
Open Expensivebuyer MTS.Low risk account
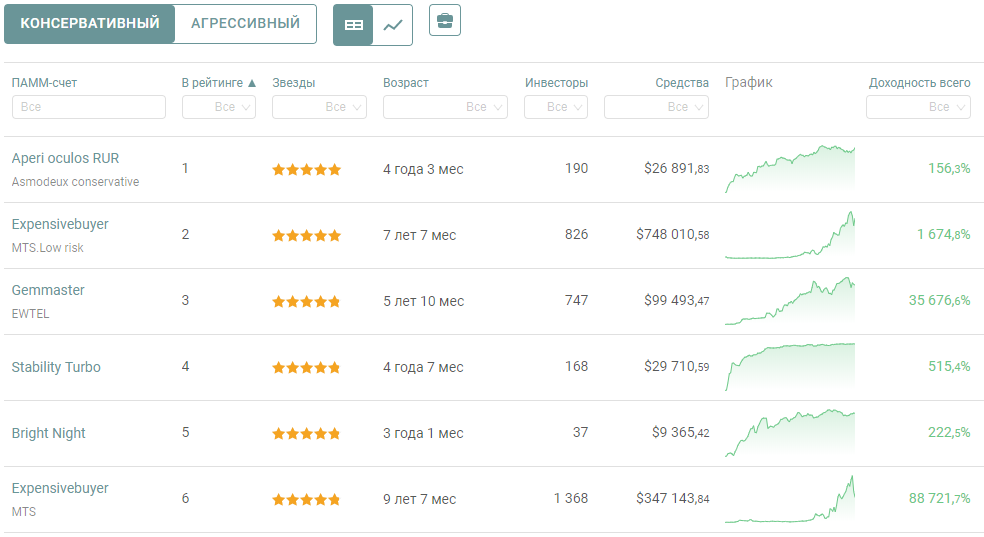pos(60,224)
